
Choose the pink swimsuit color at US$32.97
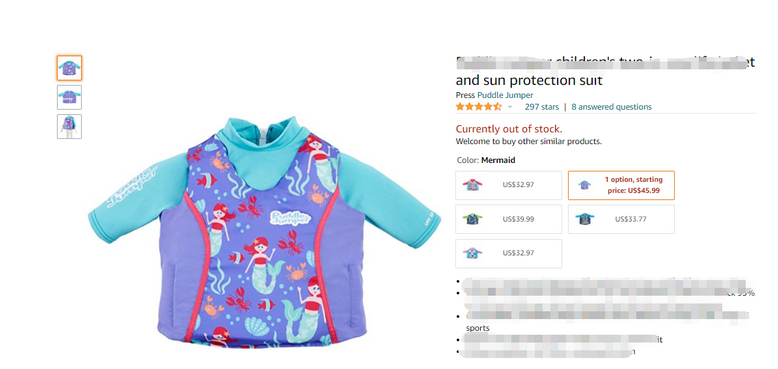509,185
